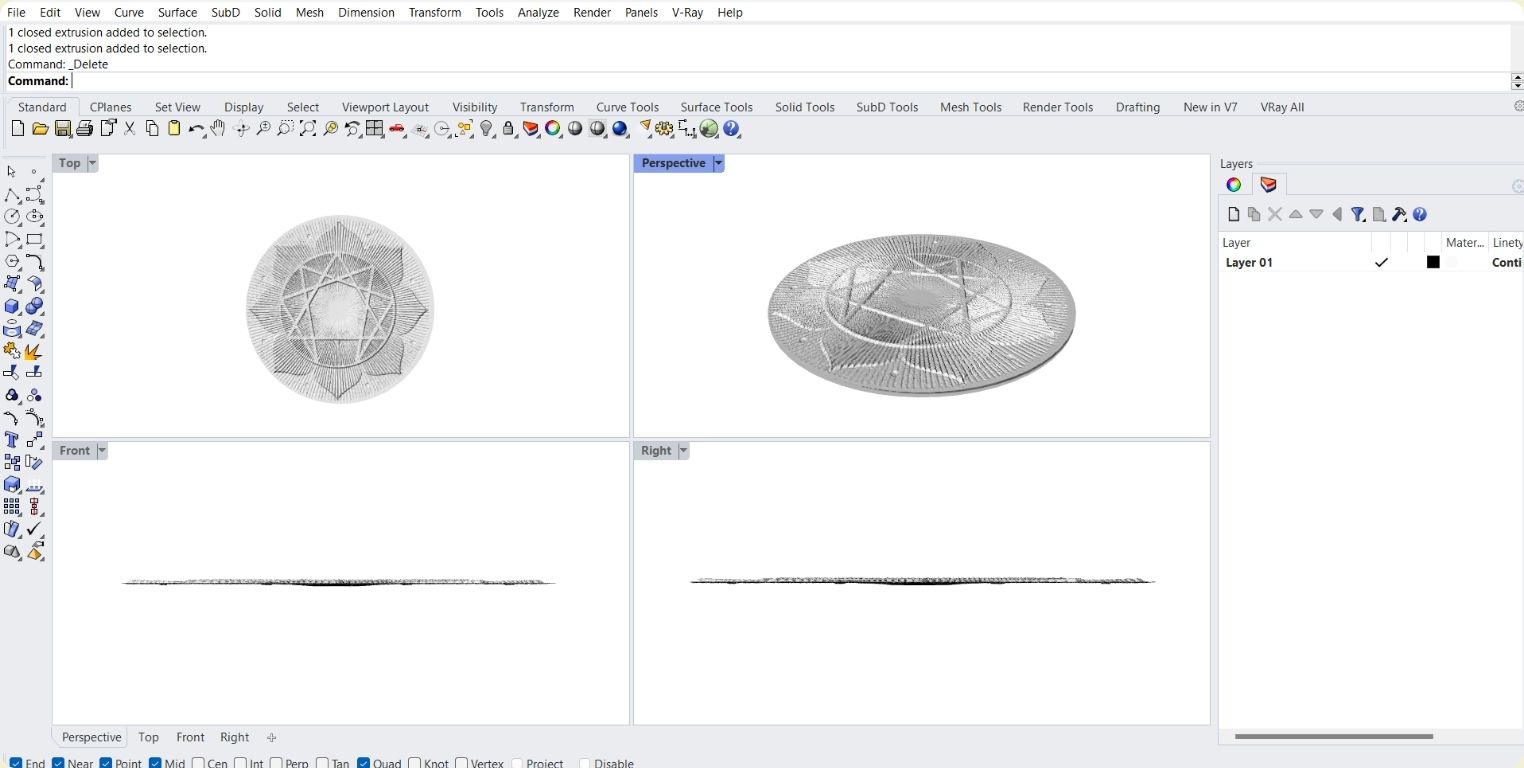Click the Zoom Extents icon
The image size is (1524, 768).
click(308, 129)
